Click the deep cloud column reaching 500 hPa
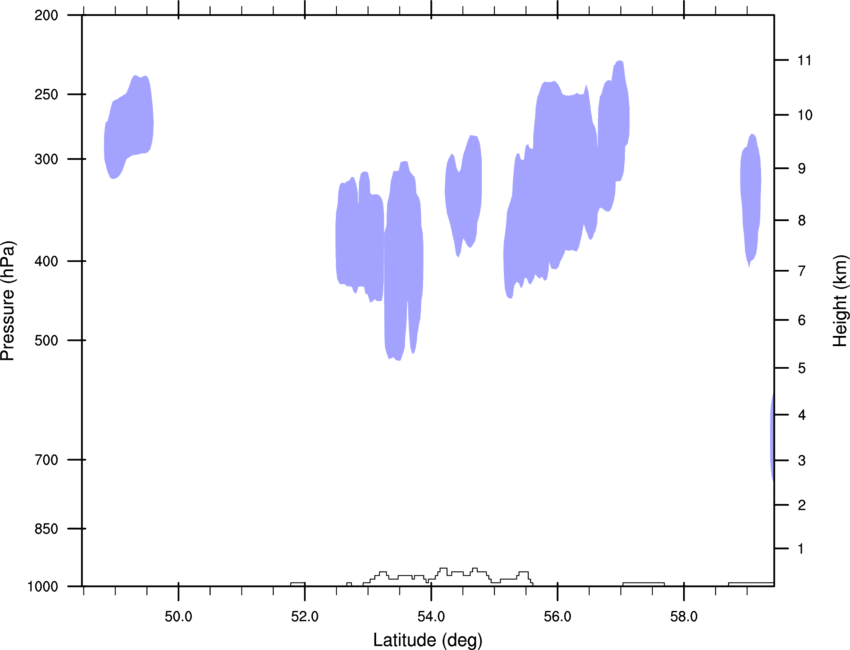This screenshot has width=850, height=650. click(x=403, y=260)
